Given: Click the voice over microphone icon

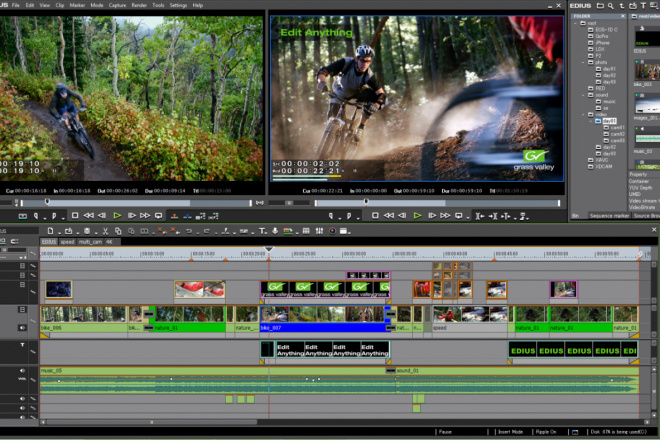Looking at the screenshot, I should pos(275,231).
